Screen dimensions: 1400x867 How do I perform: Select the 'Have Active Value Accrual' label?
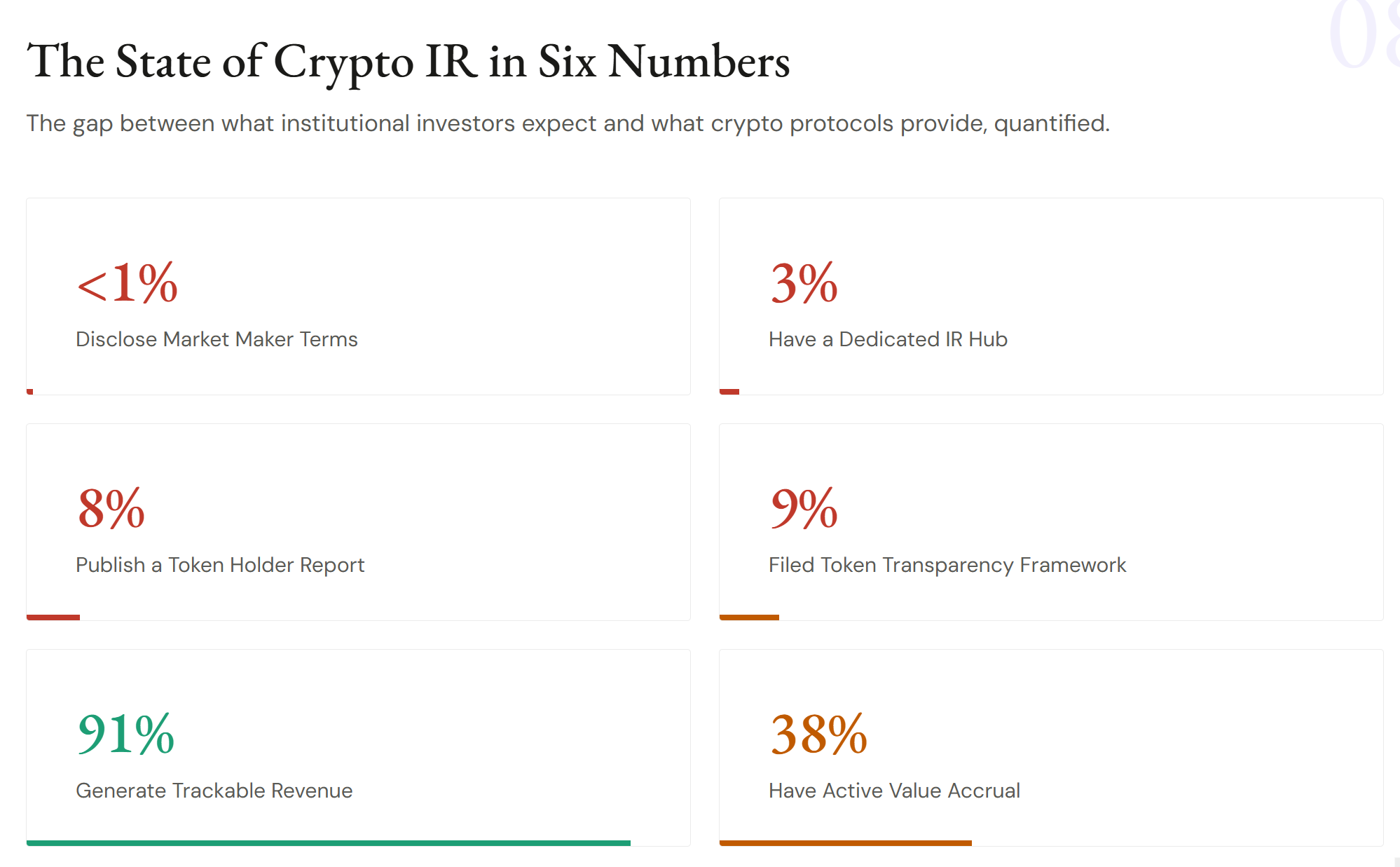pyautogui.click(x=894, y=791)
